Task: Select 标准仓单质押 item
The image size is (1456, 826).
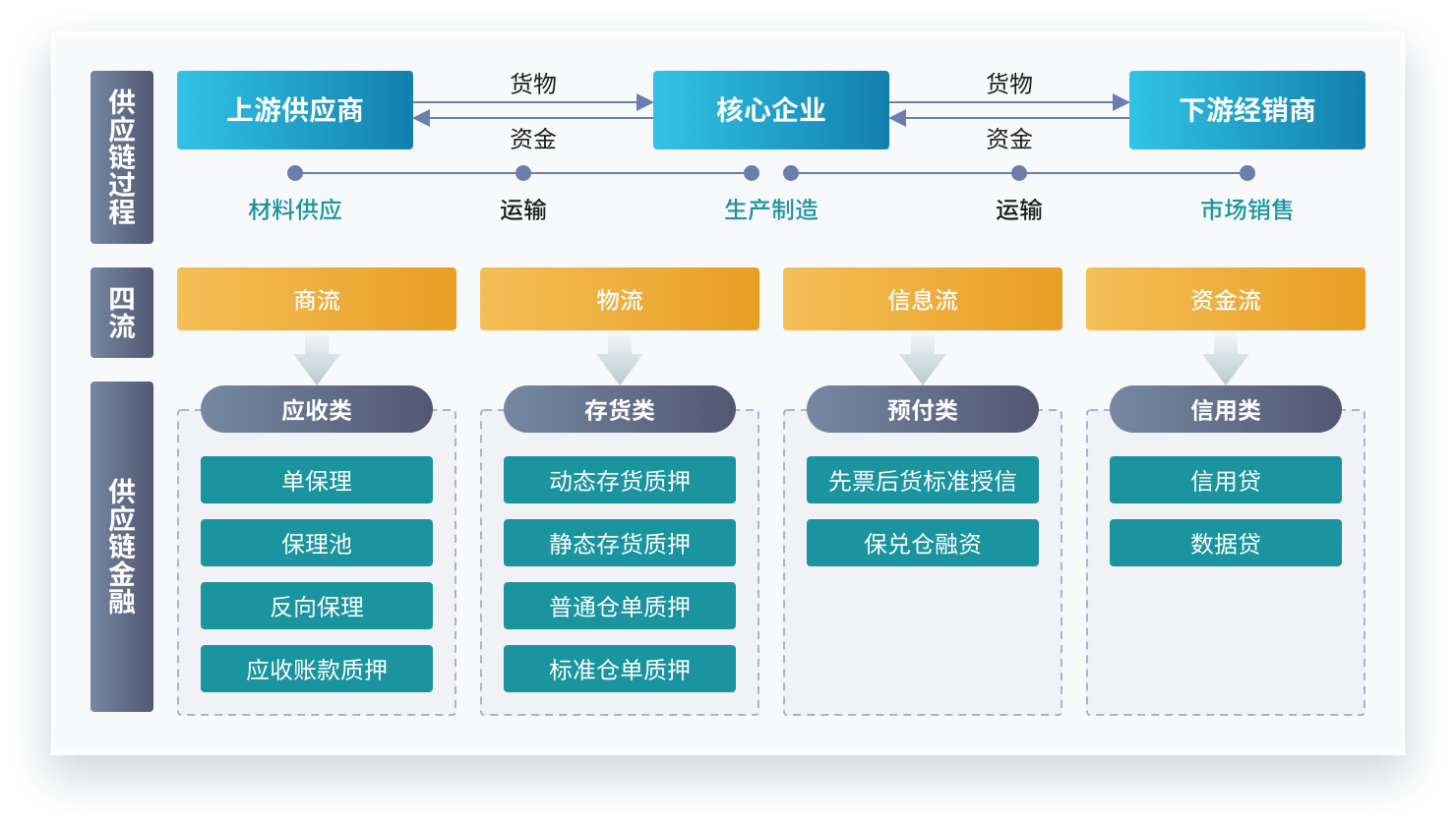Action: click(619, 669)
